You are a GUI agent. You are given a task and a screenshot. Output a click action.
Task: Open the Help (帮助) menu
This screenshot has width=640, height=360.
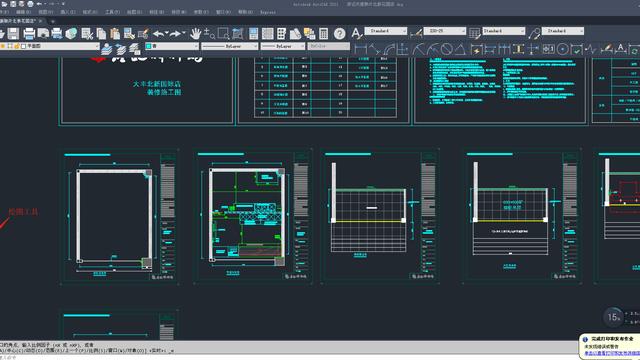click(x=245, y=12)
